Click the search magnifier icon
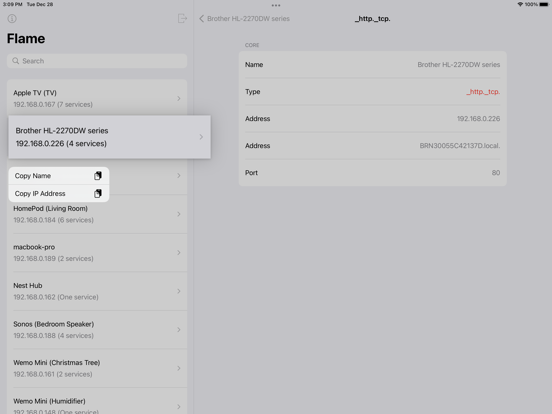The width and height of the screenshot is (552, 414). (15, 61)
